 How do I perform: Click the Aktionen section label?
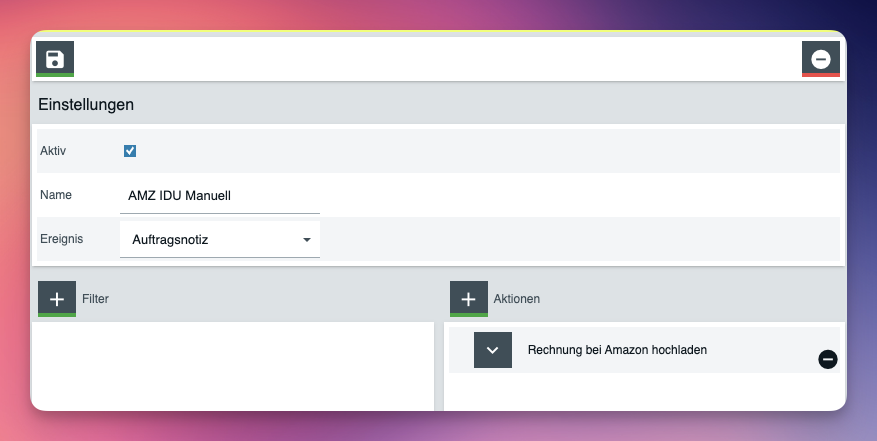pyautogui.click(x=517, y=298)
